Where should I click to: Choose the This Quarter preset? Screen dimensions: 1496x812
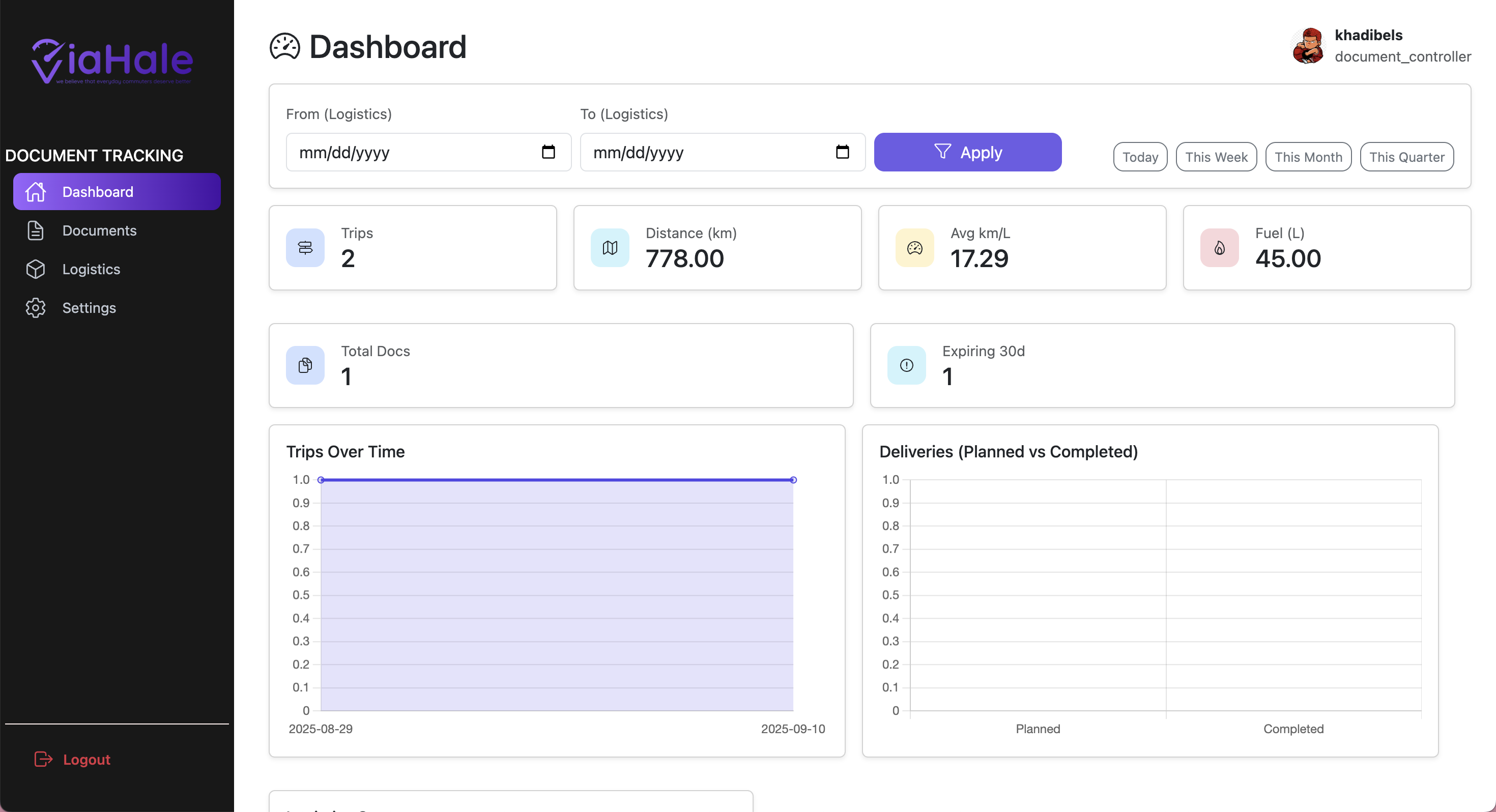pyautogui.click(x=1406, y=157)
